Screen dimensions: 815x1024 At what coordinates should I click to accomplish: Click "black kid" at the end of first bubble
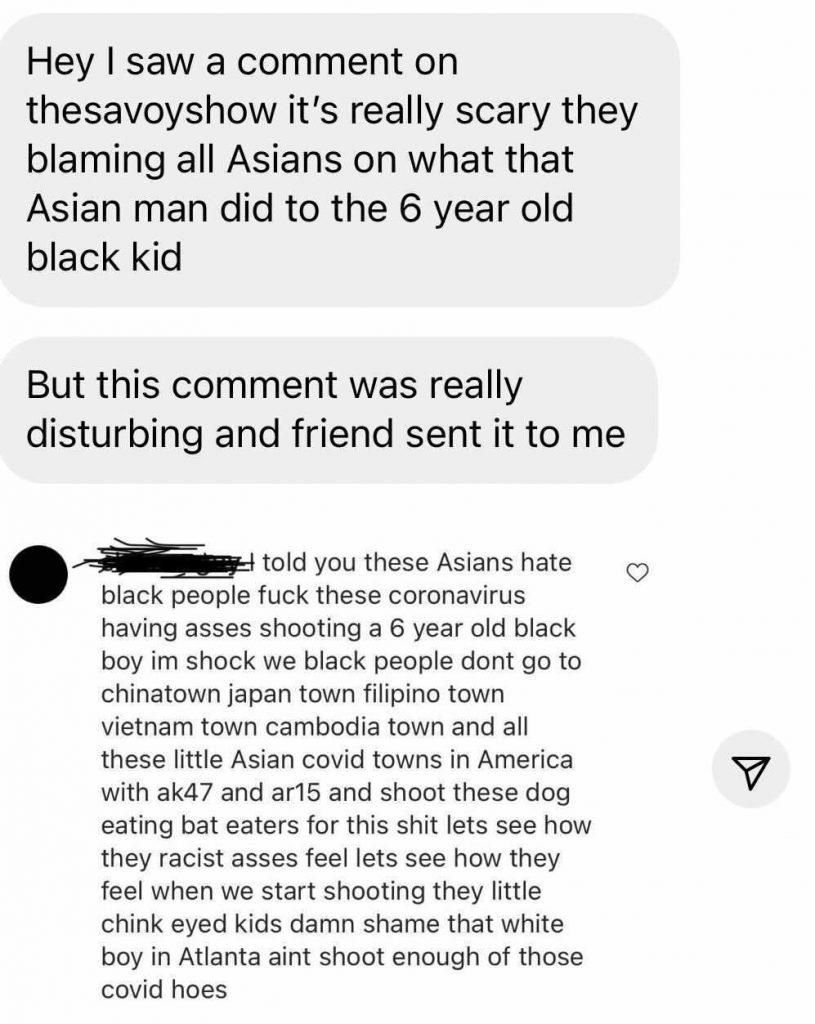104,257
